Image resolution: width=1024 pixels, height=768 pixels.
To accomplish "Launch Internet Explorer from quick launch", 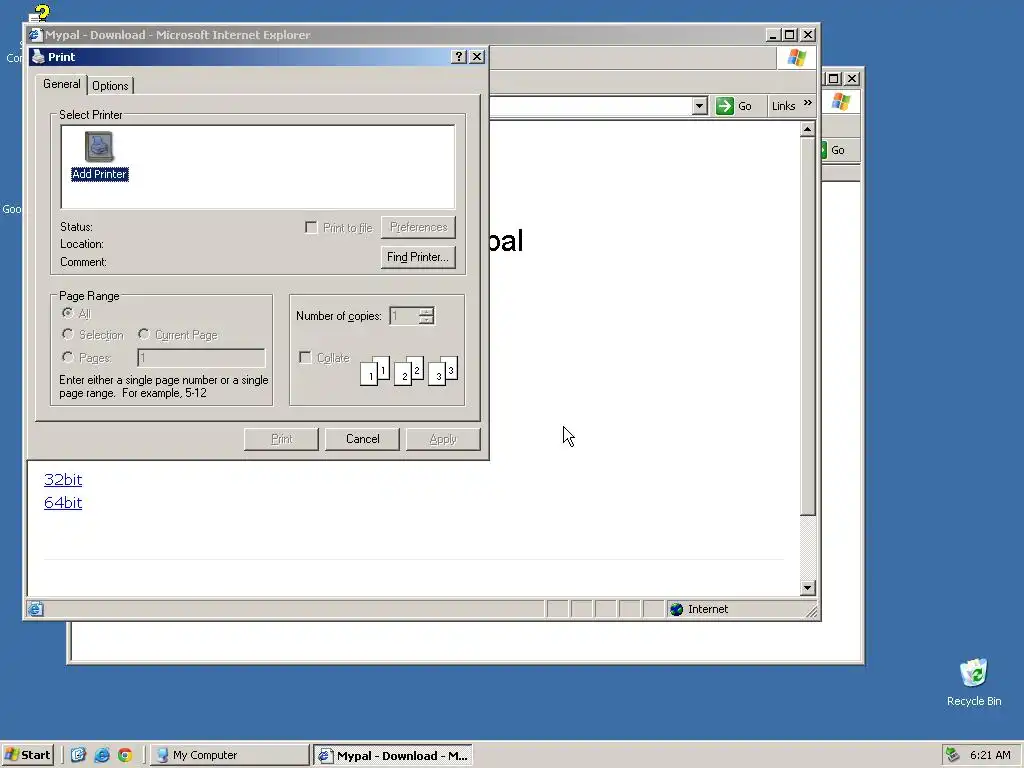I will (102, 755).
